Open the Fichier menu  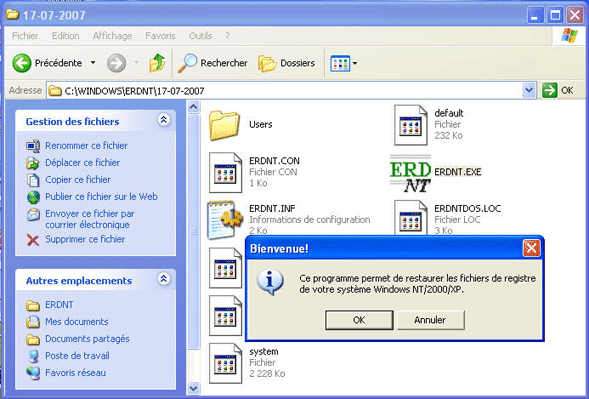tap(25, 36)
